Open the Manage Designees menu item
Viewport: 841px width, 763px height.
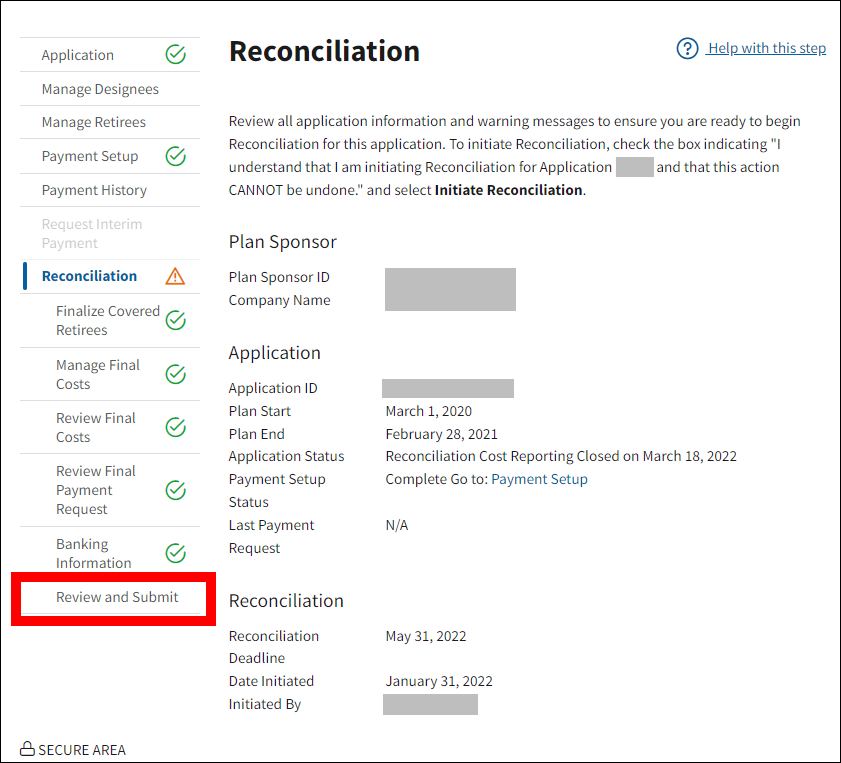[100, 89]
